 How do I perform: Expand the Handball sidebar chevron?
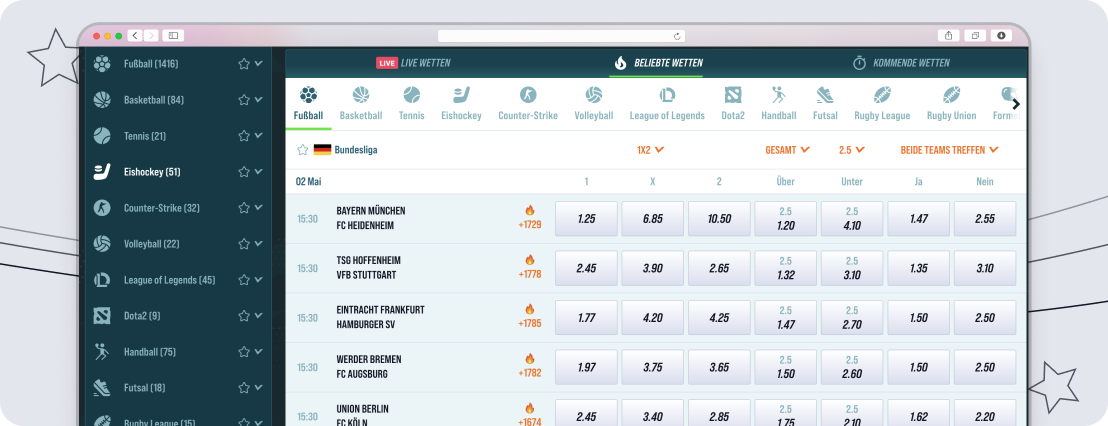click(x=259, y=352)
